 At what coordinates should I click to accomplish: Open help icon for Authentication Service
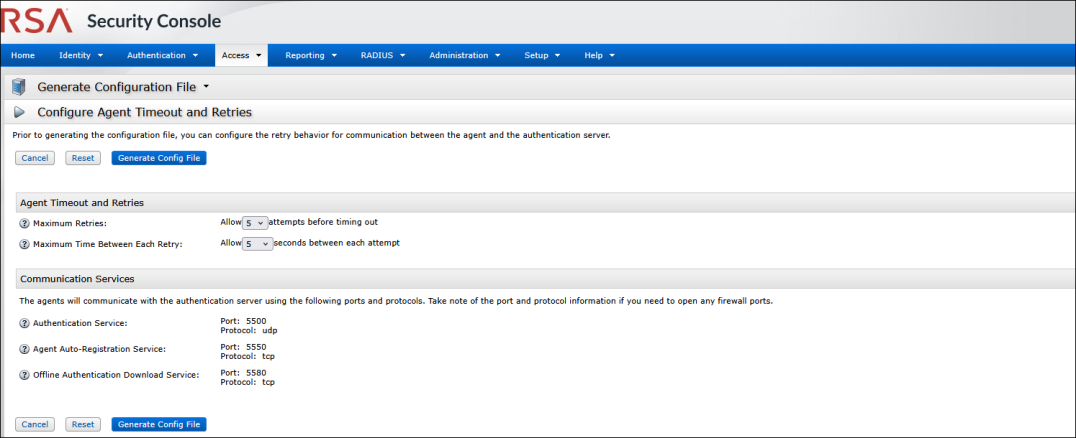point(25,323)
